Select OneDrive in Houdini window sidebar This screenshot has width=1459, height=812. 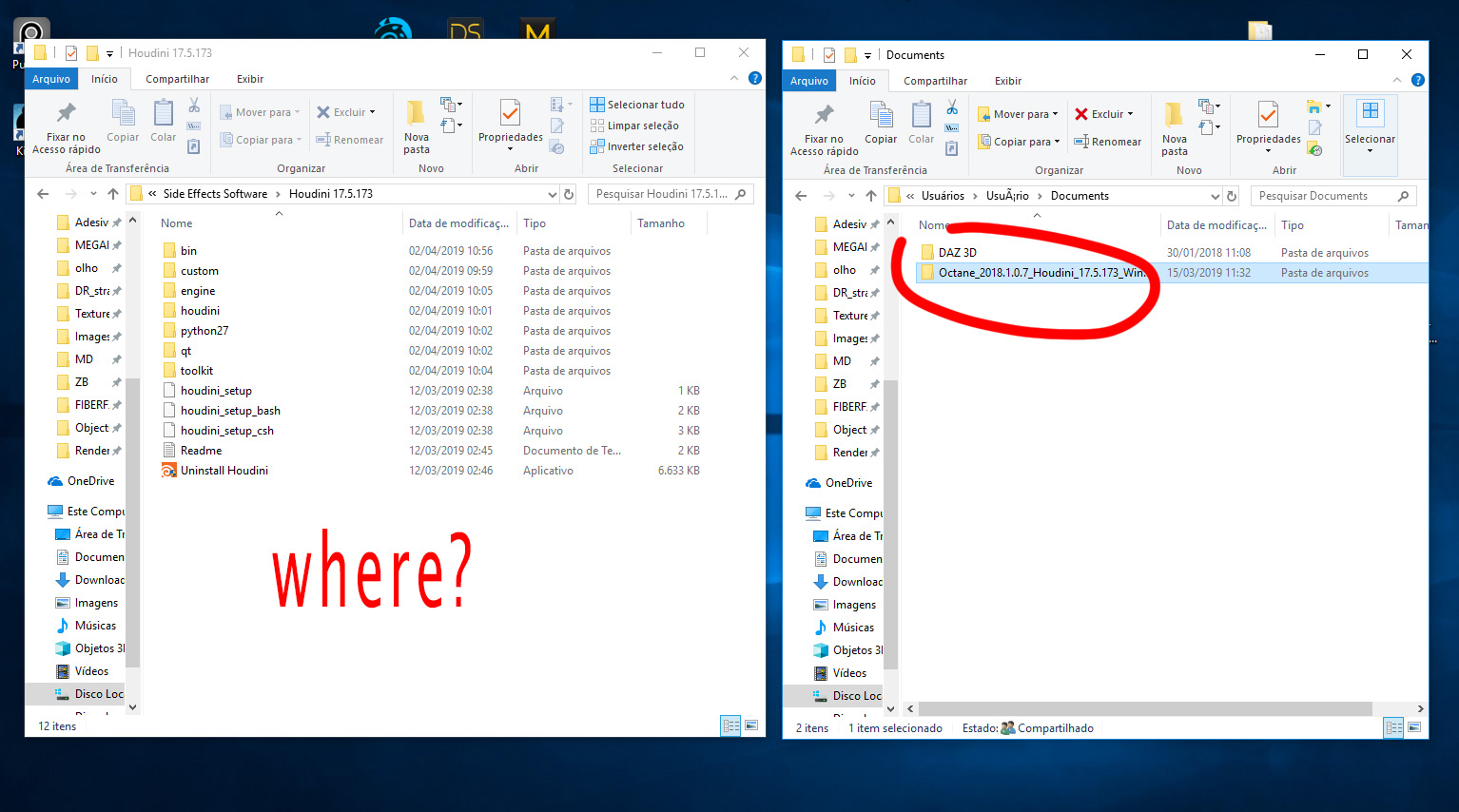point(81,481)
